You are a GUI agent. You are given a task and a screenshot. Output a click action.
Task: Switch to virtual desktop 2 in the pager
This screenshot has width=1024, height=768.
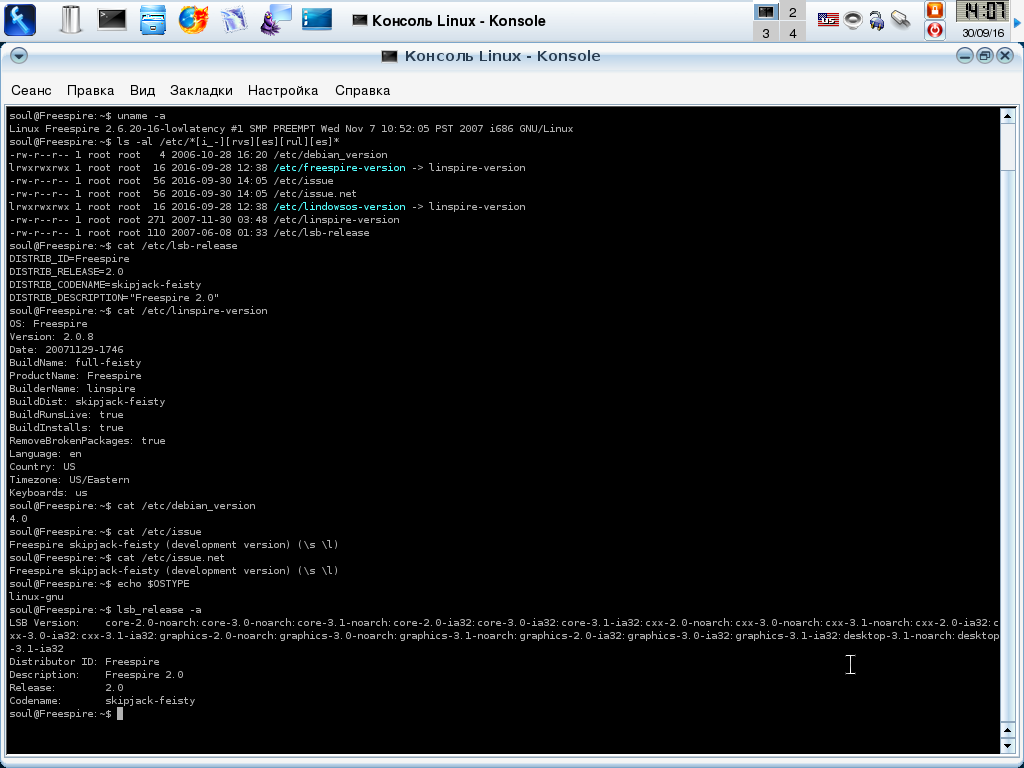pyautogui.click(x=792, y=12)
